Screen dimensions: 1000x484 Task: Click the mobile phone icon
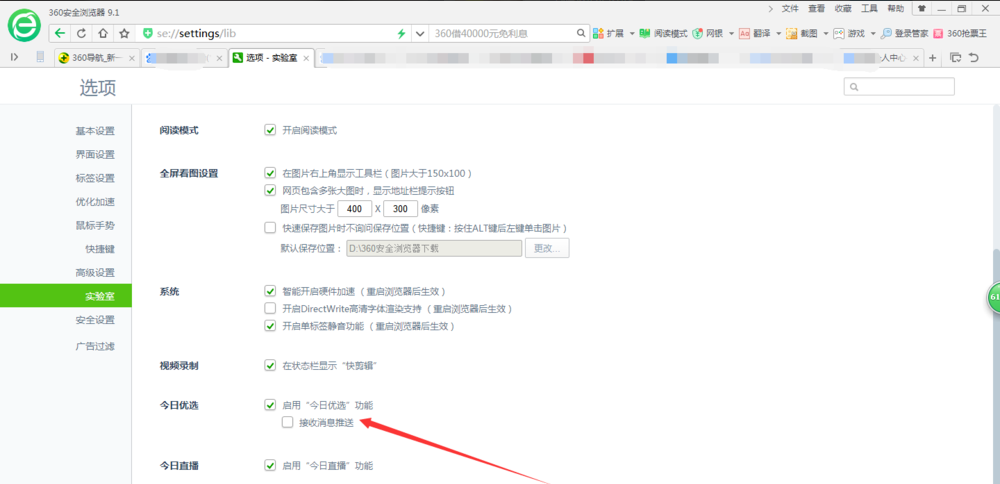40,57
